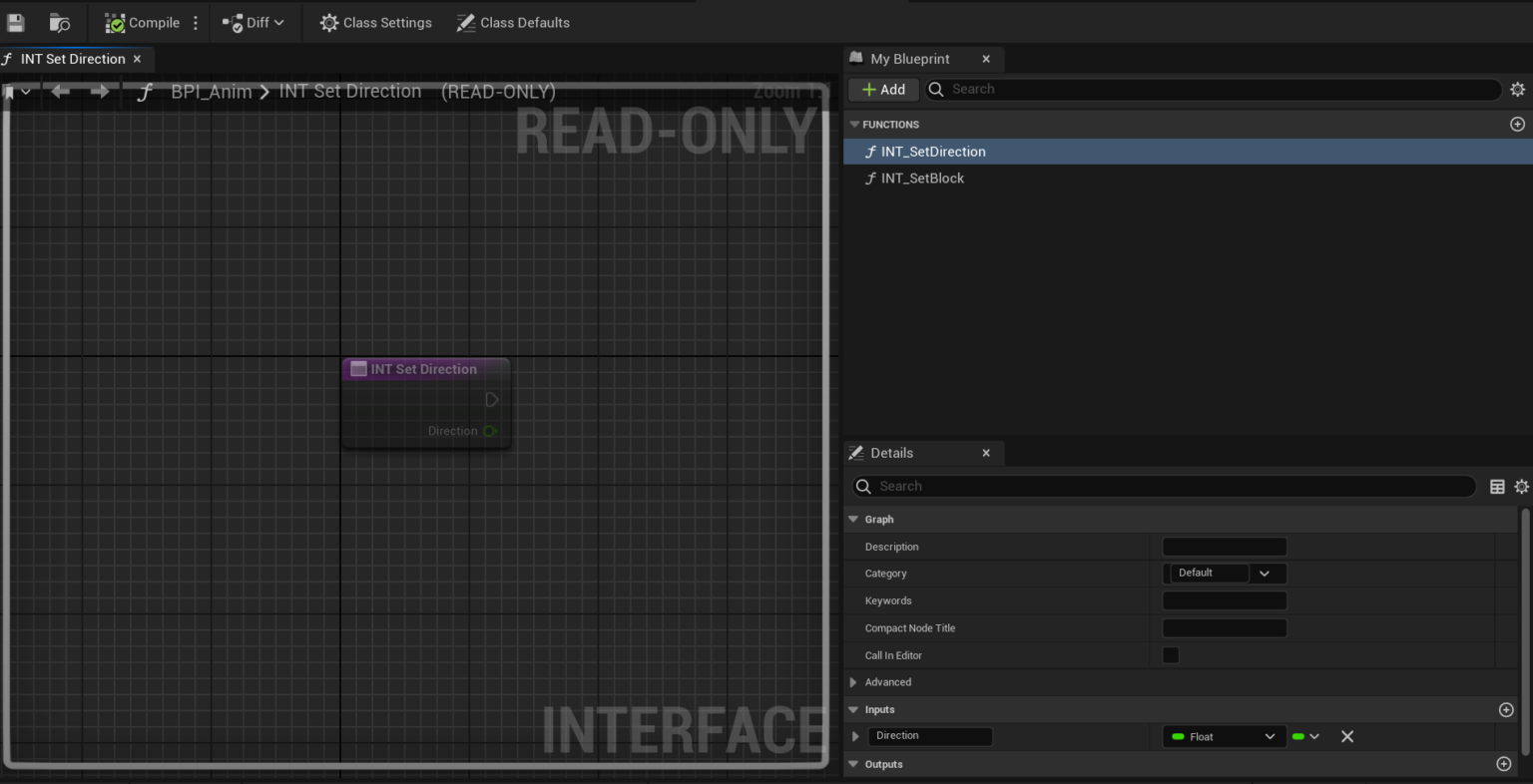Expand the Advanced section in Details

pyautogui.click(x=854, y=682)
